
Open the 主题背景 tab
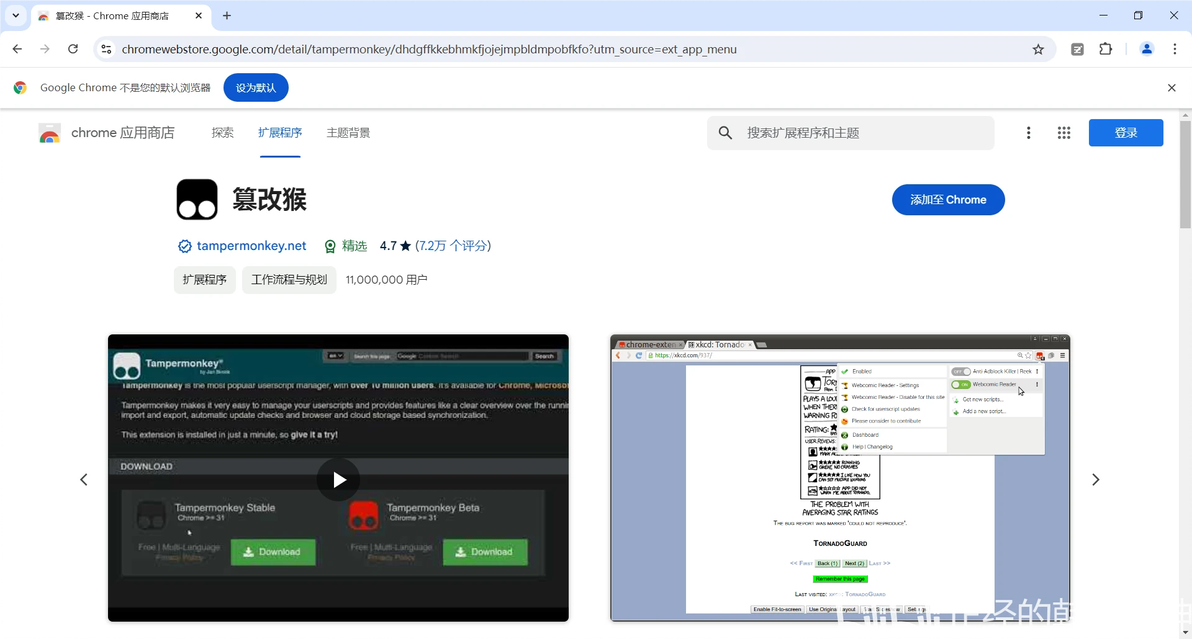pos(348,132)
